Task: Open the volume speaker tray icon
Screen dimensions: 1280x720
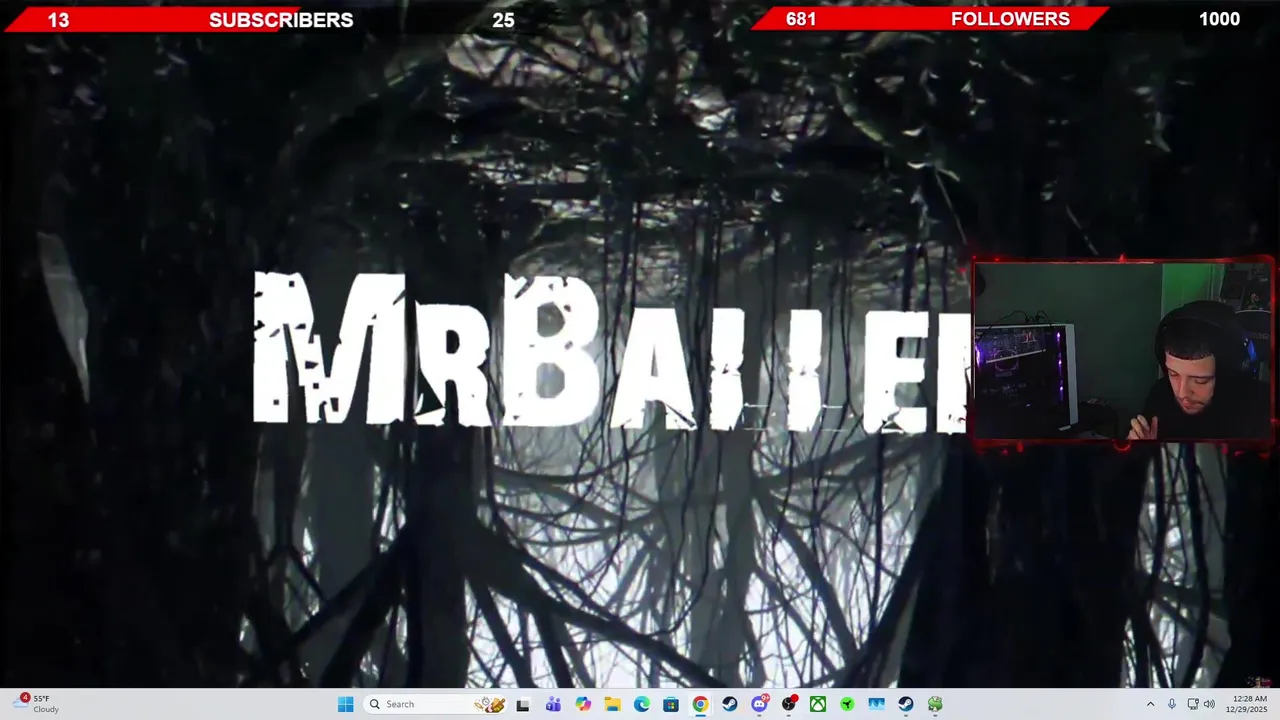Action: [1209, 704]
